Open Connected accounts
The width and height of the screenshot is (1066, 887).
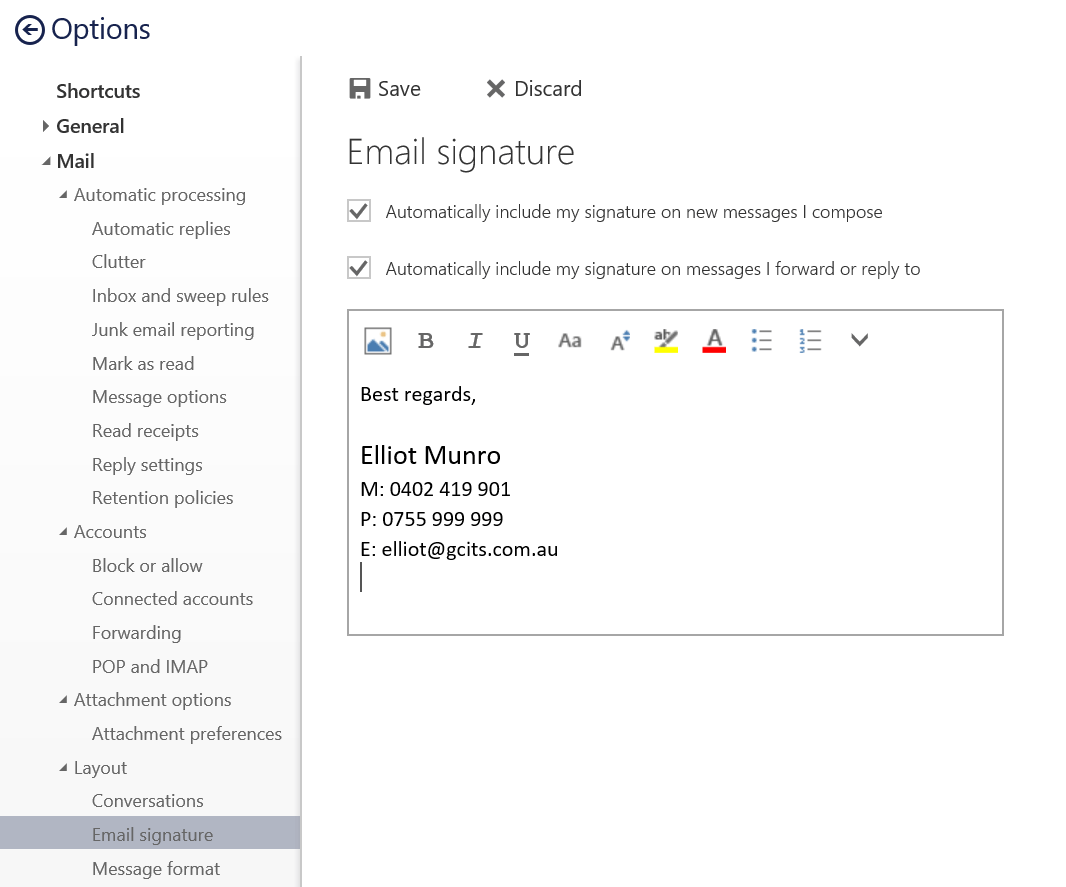click(x=172, y=599)
